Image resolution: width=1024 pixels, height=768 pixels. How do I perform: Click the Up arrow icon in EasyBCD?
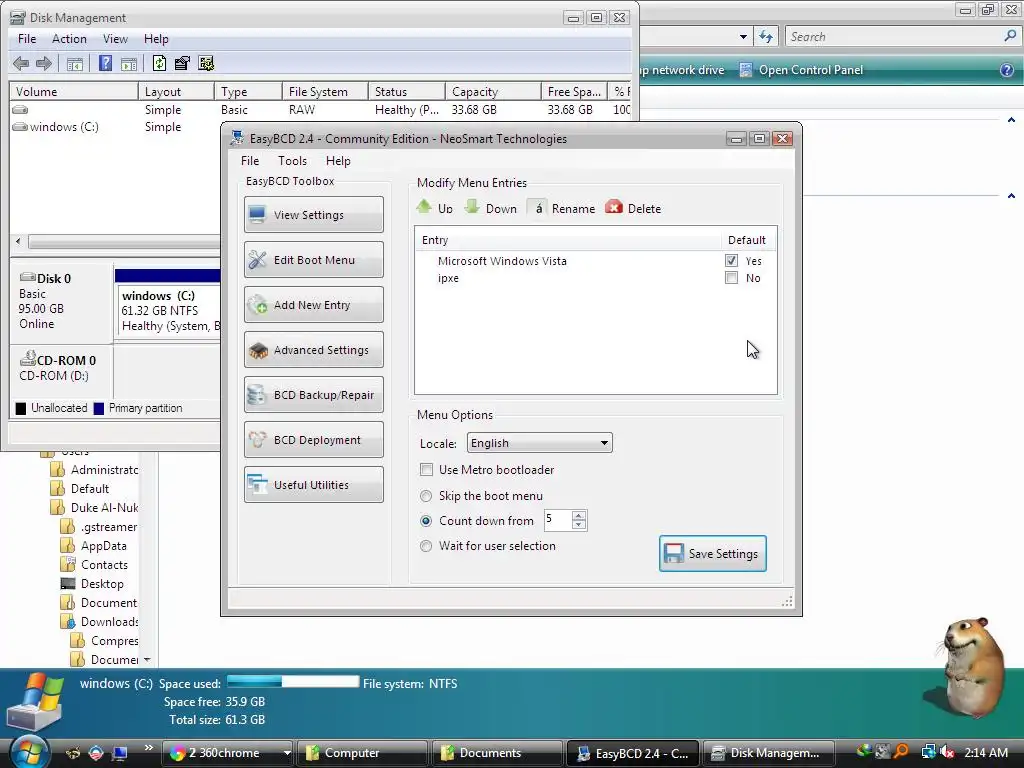(424, 208)
